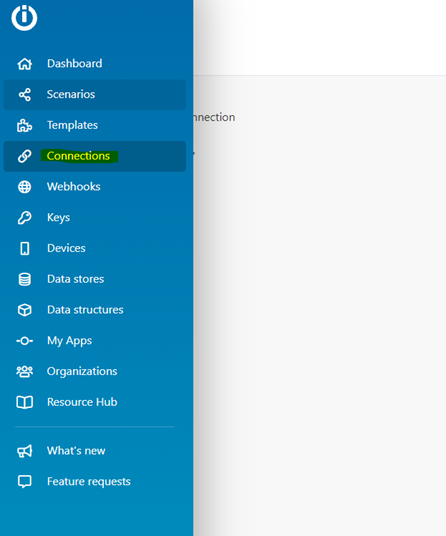Click the Feature requests chat bubble icon
The width and height of the screenshot is (446, 536).
25,482
